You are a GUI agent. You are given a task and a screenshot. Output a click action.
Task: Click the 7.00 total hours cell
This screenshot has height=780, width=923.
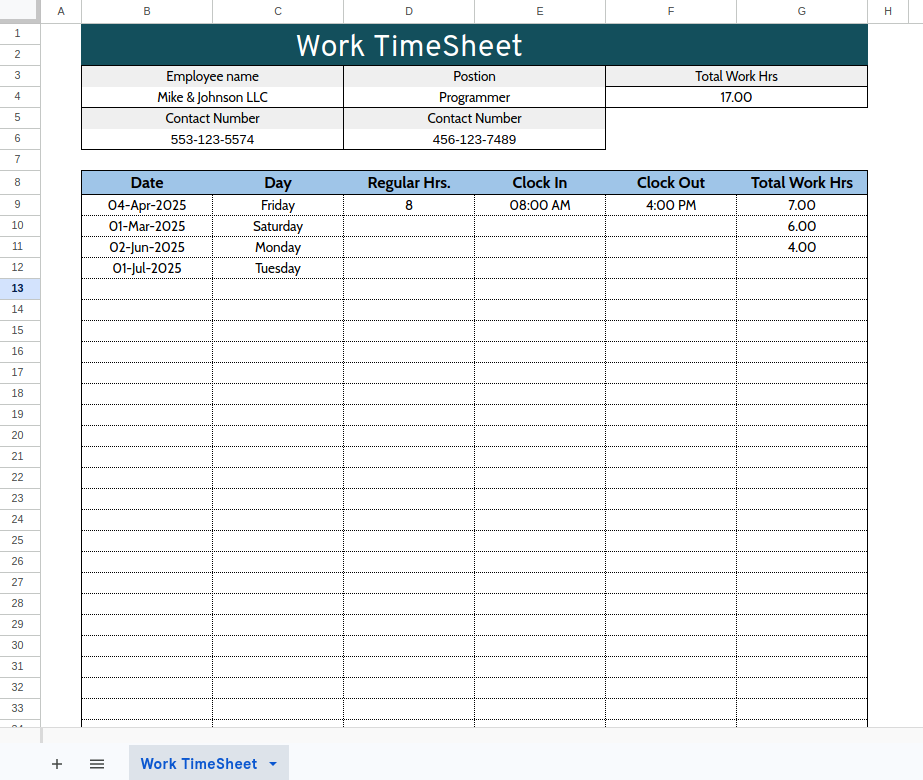802,205
